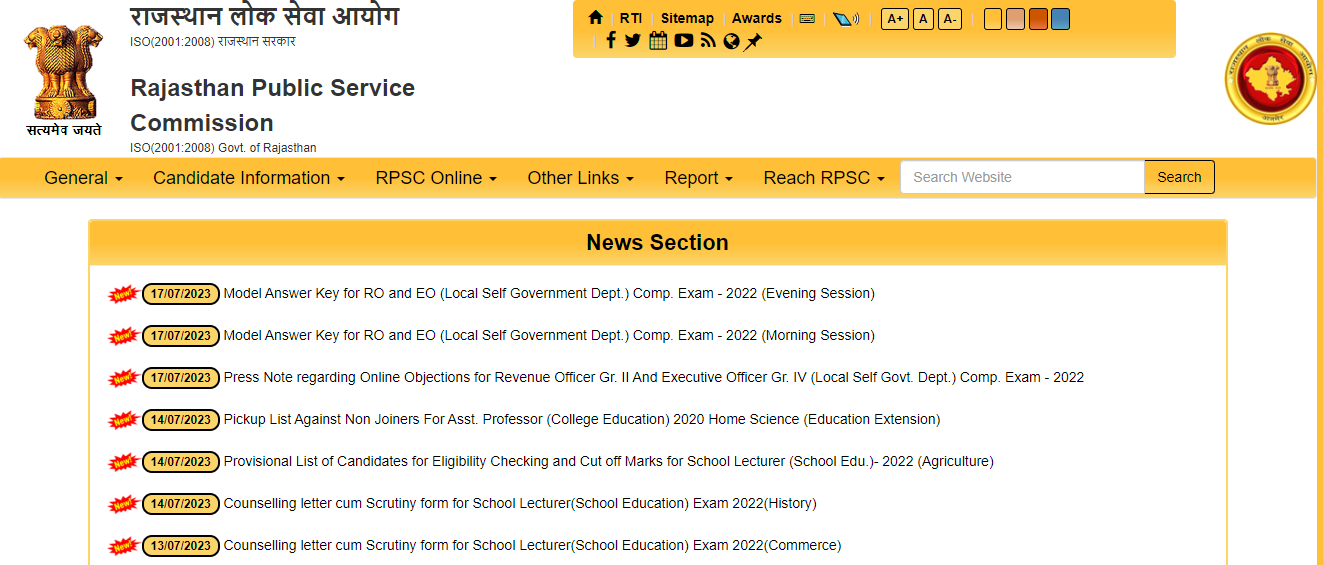Select the dark orange theme color swatch
The height and width of the screenshot is (565, 1323).
tap(1038, 19)
